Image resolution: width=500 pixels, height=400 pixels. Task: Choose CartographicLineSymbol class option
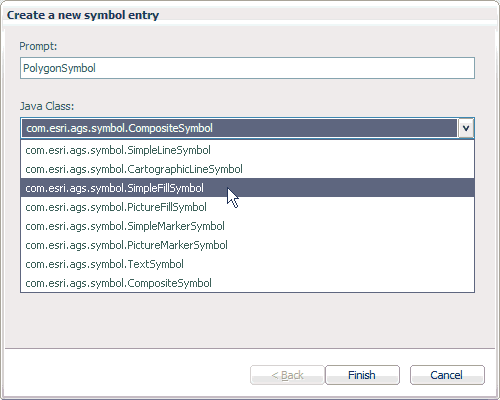click(247, 169)
